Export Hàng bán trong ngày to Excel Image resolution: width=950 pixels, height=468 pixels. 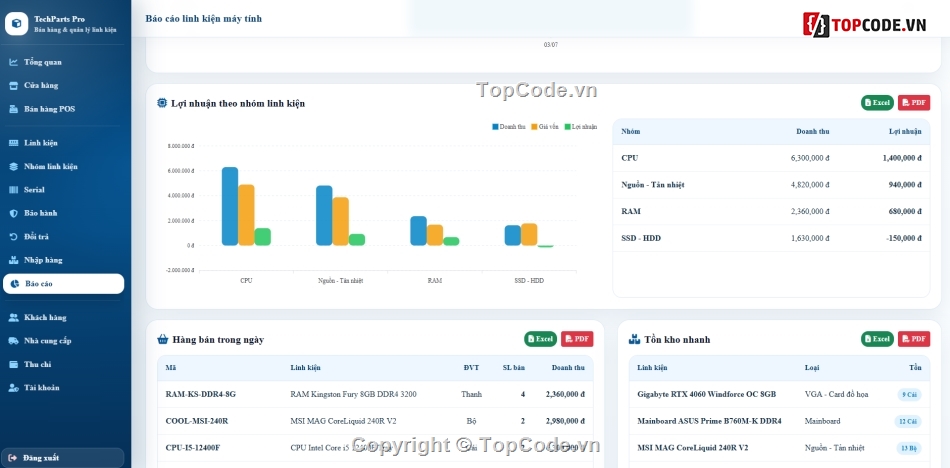pos(540,339)
